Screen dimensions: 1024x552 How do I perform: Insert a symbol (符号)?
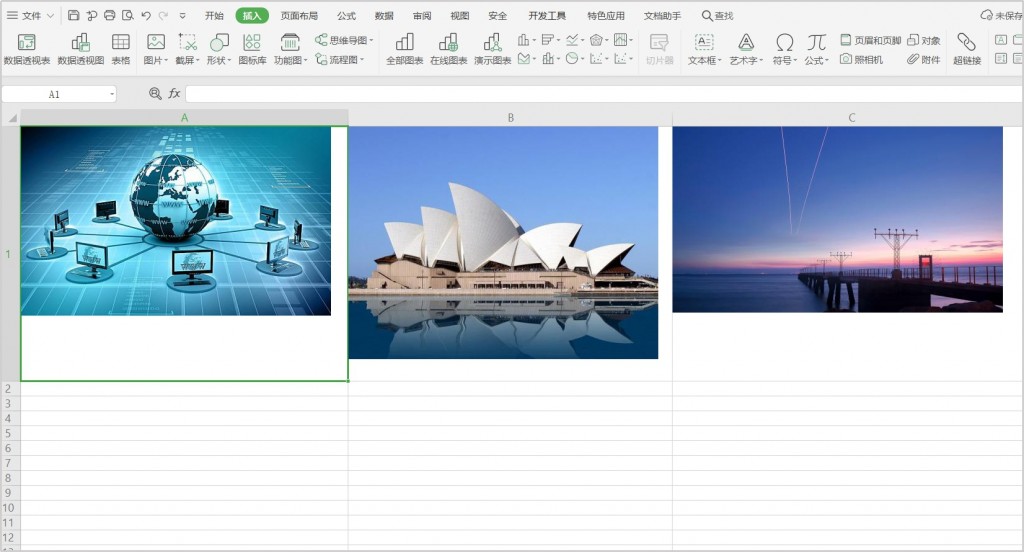tap(784, 49)
